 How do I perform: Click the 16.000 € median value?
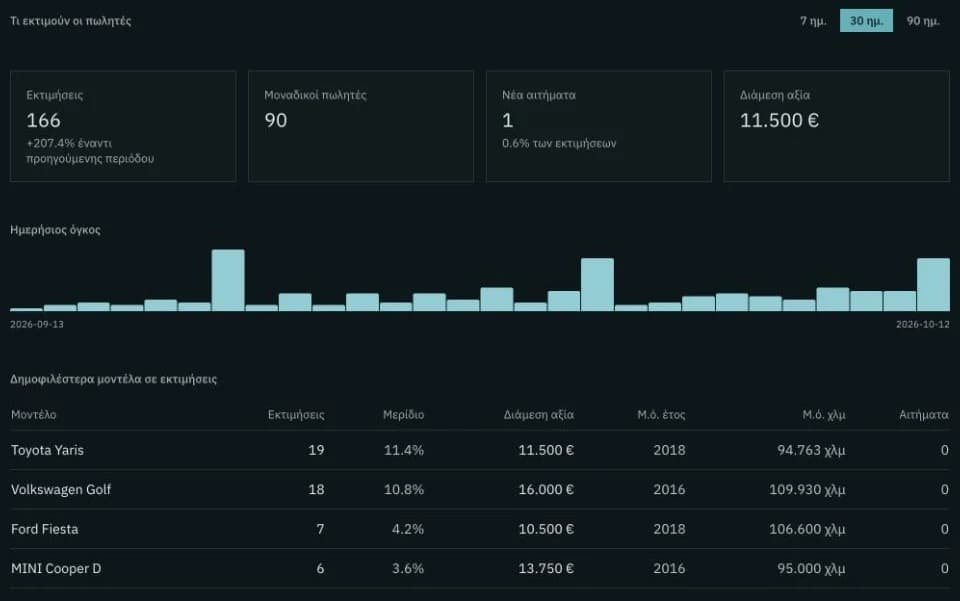coord(546,490)
